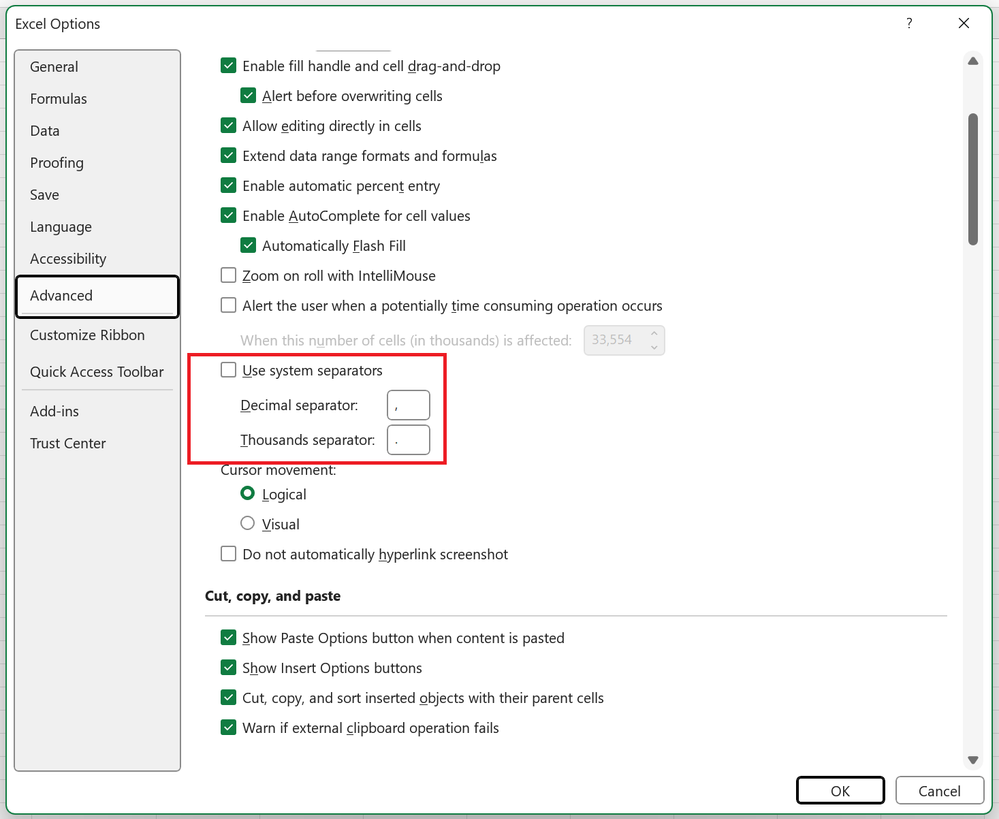Open Help with the question mark icon
The image size is (999, 819).
[x=909, y=24]
